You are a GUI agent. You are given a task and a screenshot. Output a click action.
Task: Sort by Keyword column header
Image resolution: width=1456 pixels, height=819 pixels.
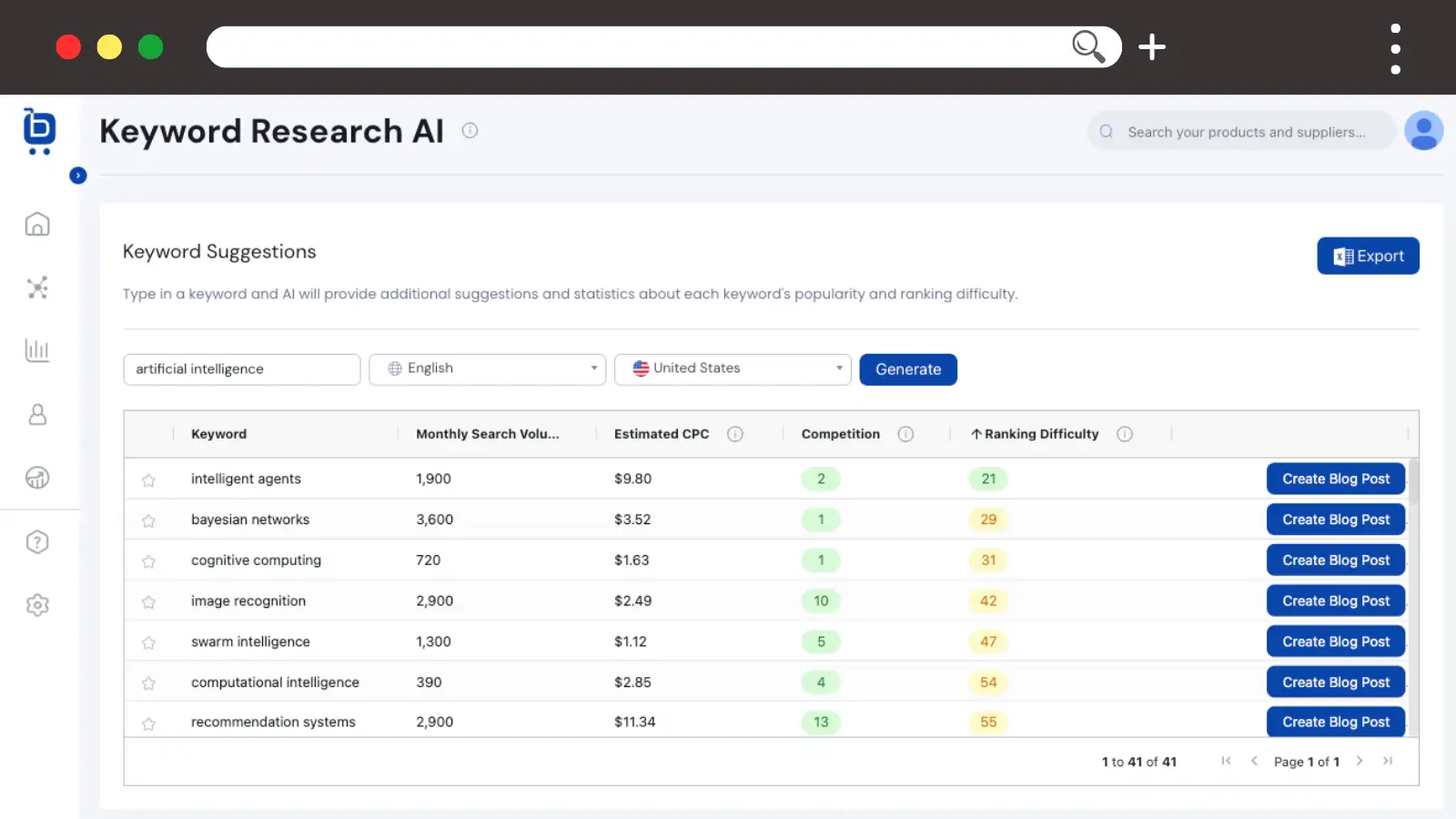(x=218, y=434)
